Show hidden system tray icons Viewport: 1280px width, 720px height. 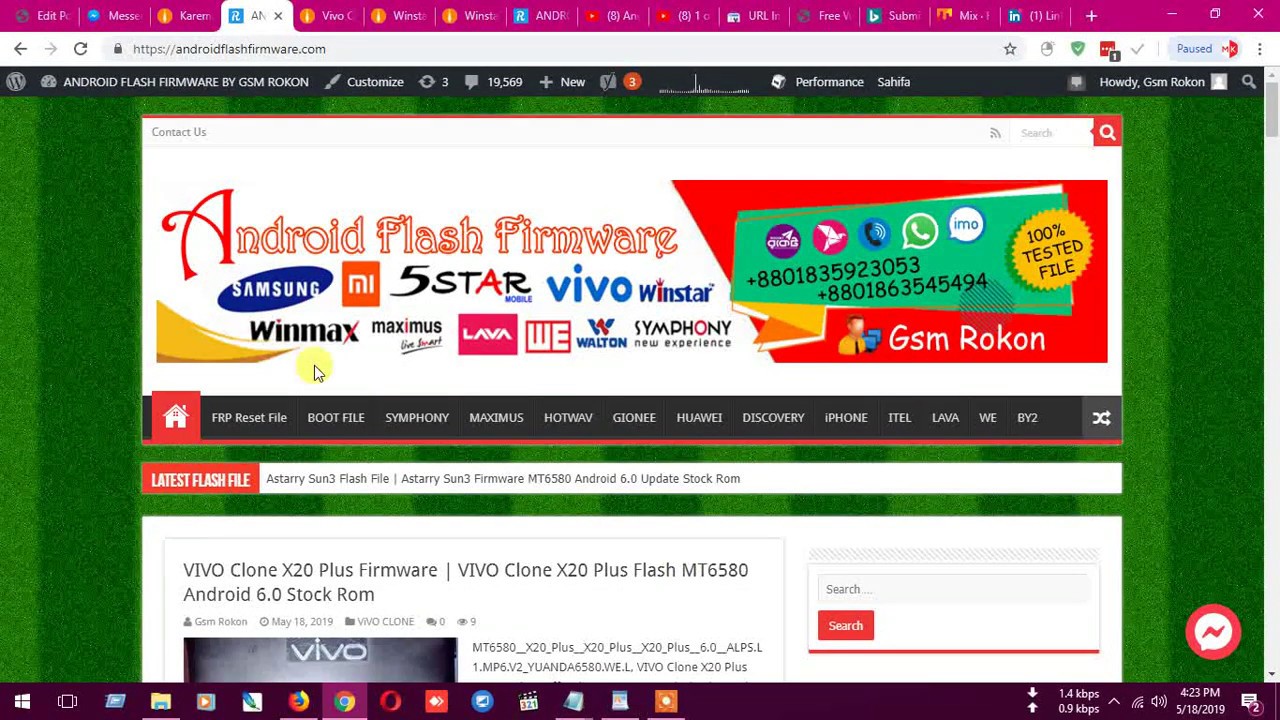click(x=1114, y=701)
